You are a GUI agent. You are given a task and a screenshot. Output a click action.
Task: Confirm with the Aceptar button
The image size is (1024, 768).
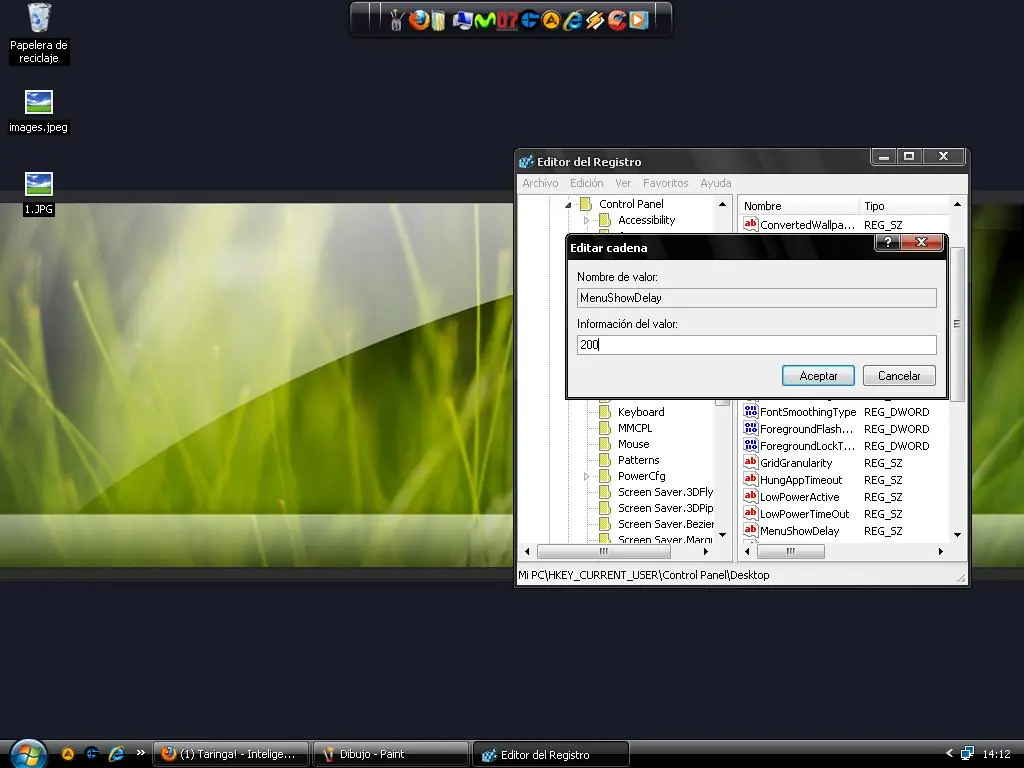(x=818, y=376)
